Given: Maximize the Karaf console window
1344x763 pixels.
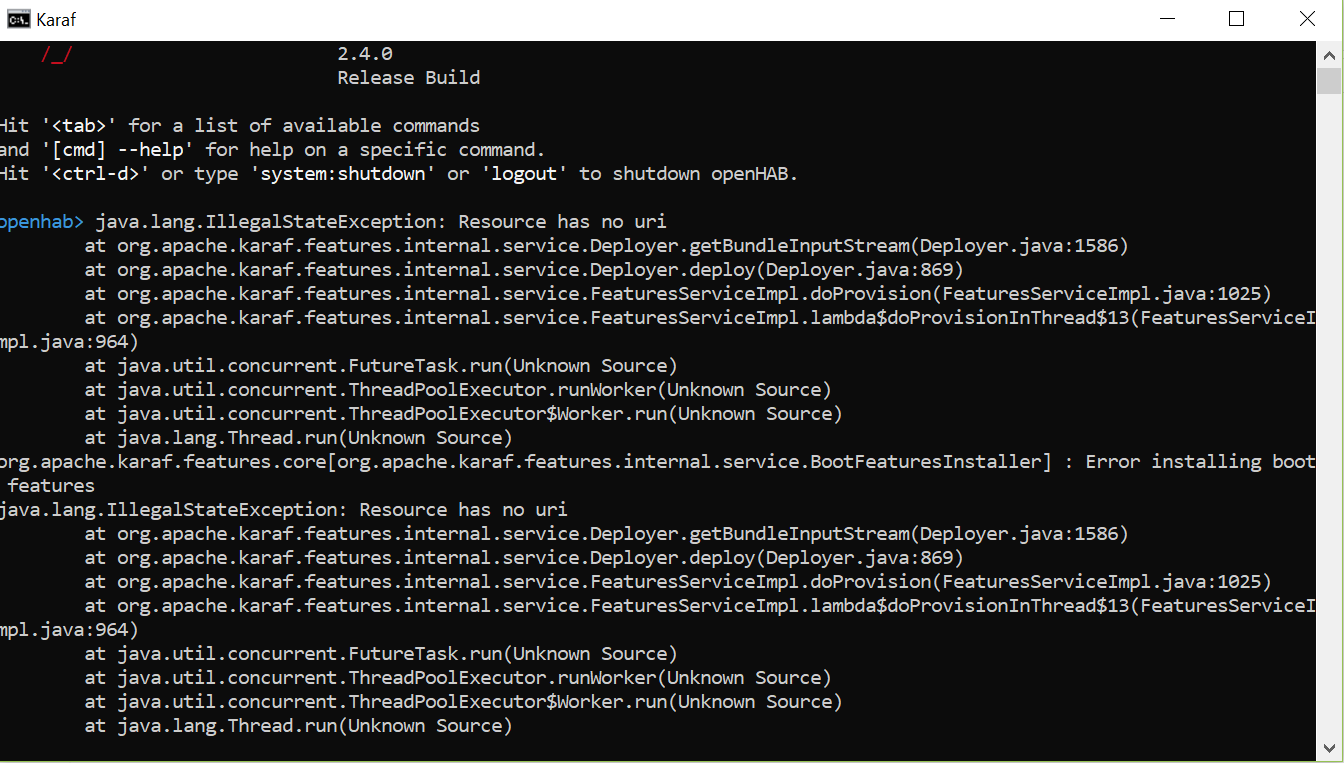Looking at the screenshot, I should tap(1237, 19).
